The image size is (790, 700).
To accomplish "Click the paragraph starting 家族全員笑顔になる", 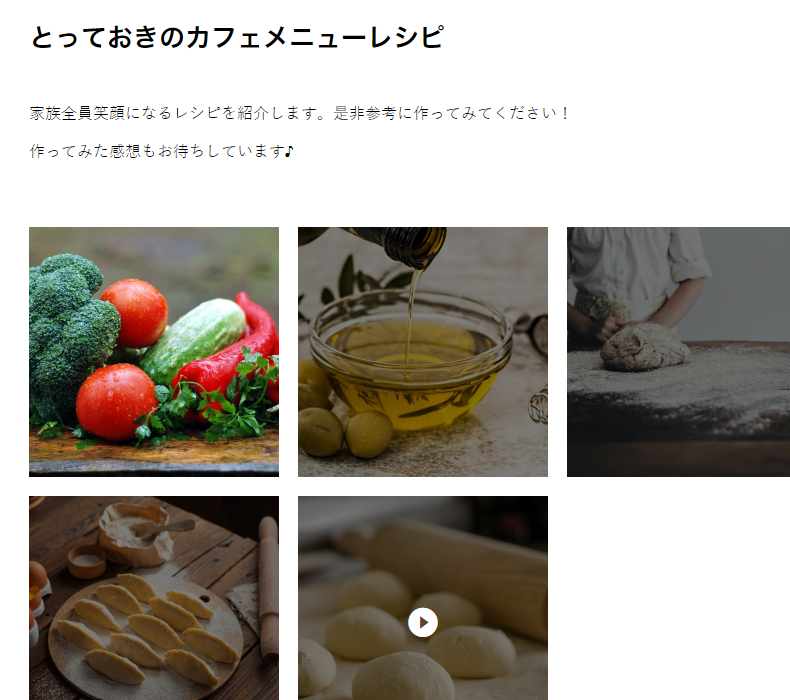I will click(x=299, y=113).
